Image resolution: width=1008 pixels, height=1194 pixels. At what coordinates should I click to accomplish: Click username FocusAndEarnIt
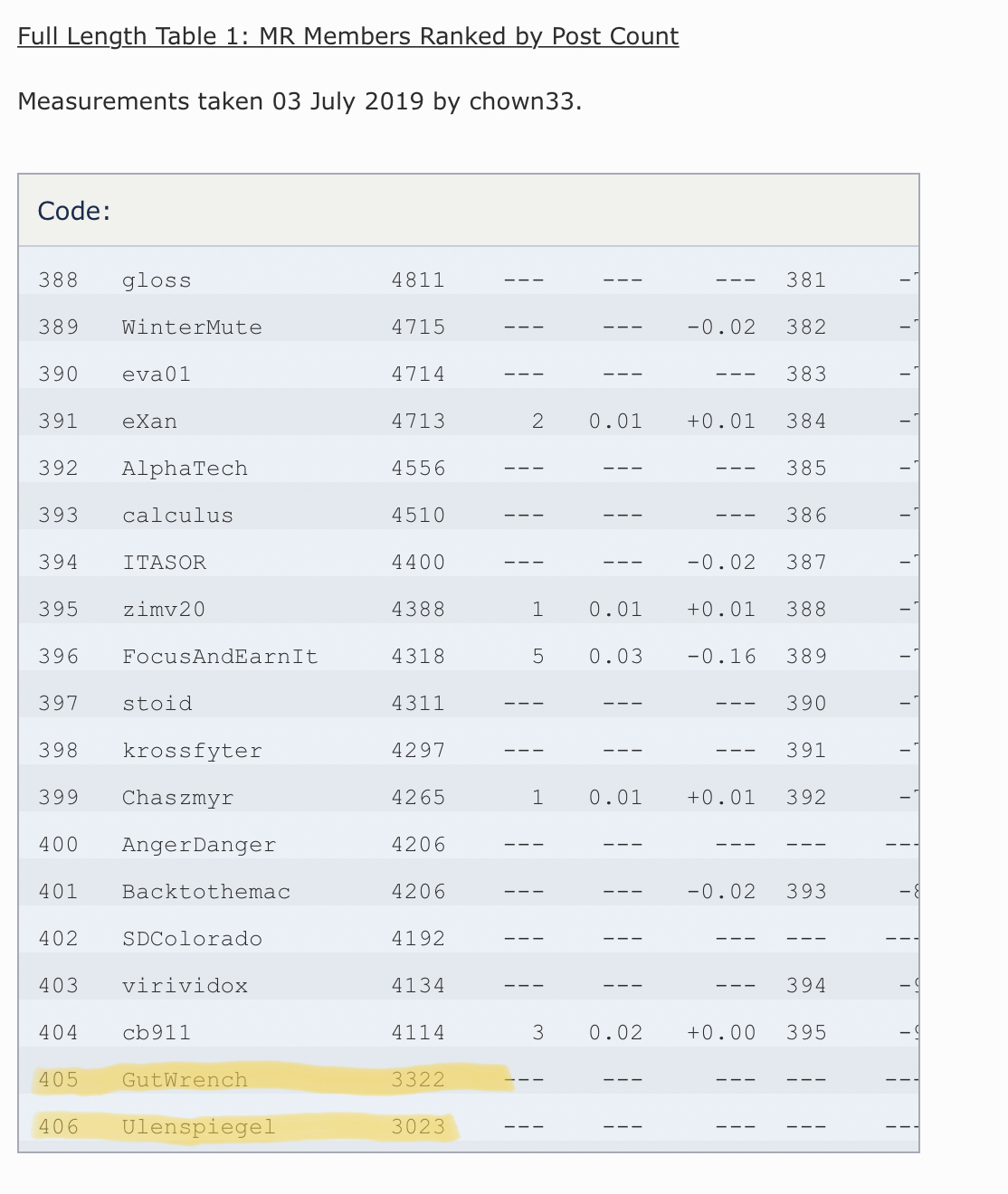(220, 657)
